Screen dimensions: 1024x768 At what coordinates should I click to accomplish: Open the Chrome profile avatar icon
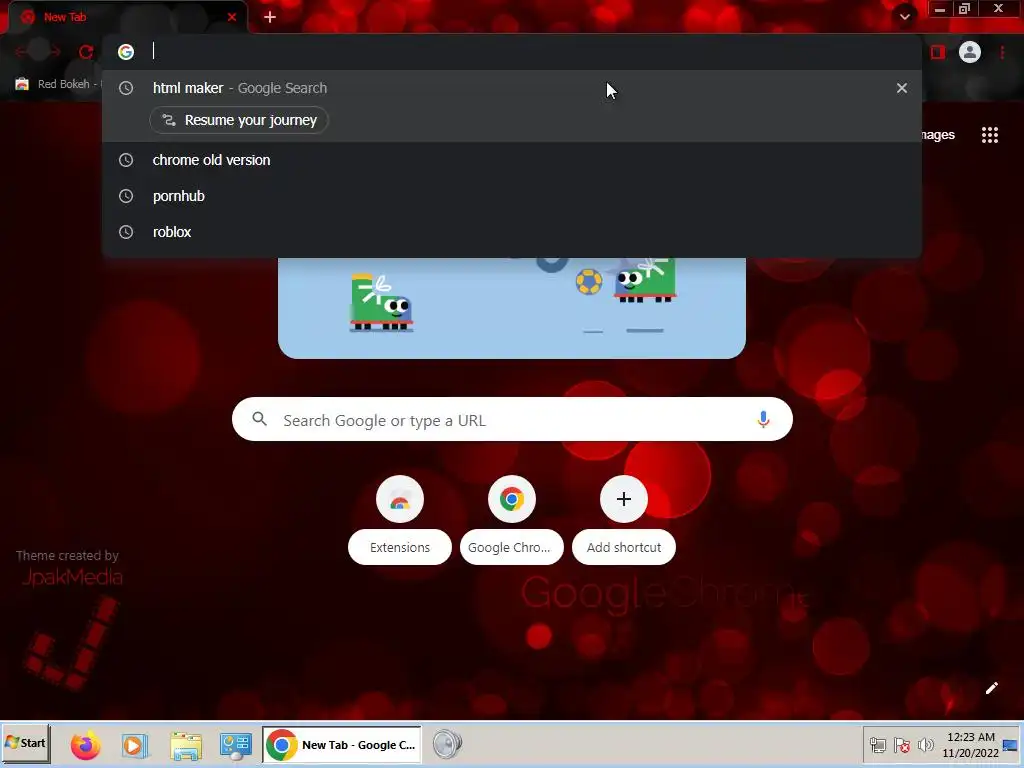[969, 52]
